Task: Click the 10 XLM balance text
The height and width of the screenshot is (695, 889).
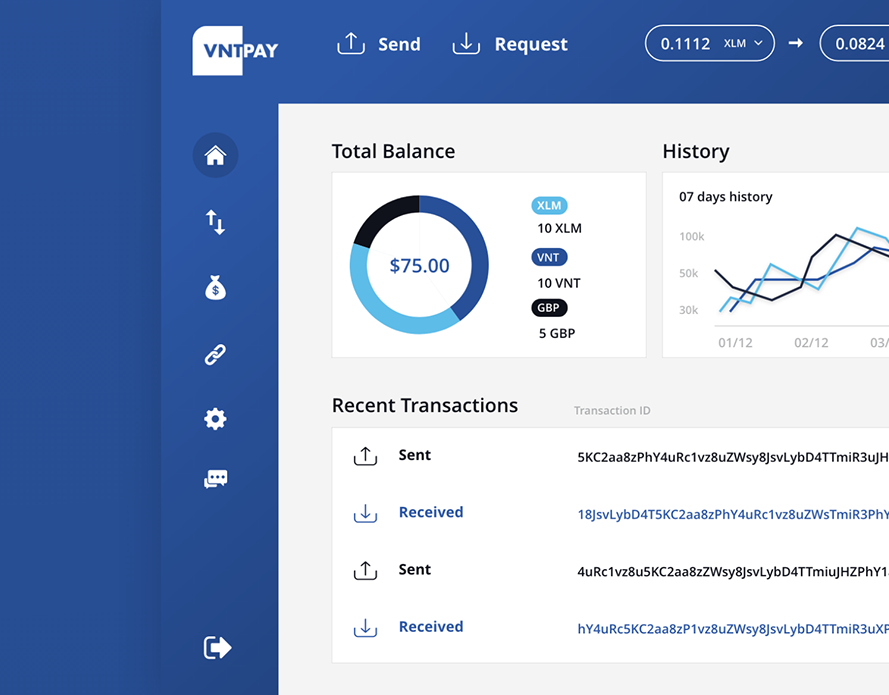Action: [560, 228]
